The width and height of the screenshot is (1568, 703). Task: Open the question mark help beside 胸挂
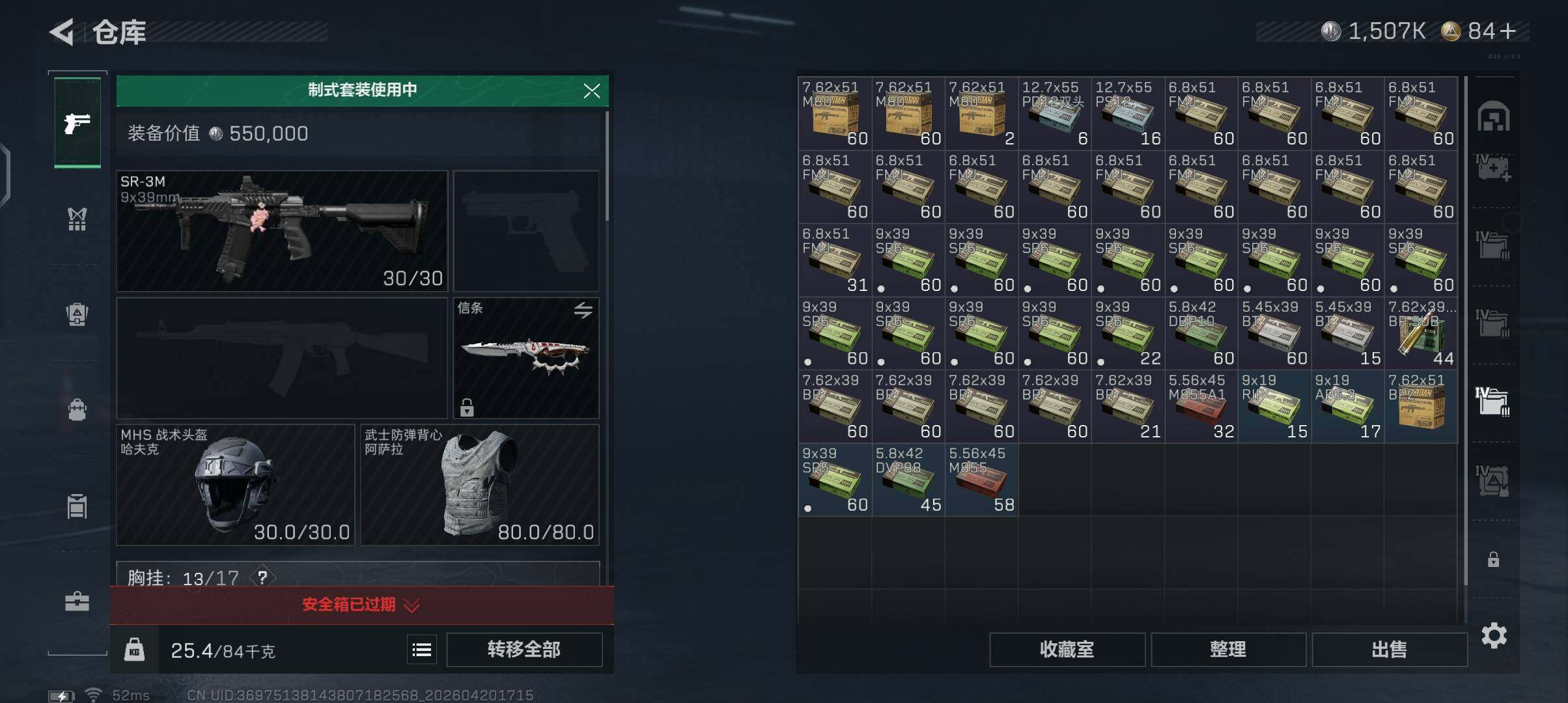(x=262, y=577)
